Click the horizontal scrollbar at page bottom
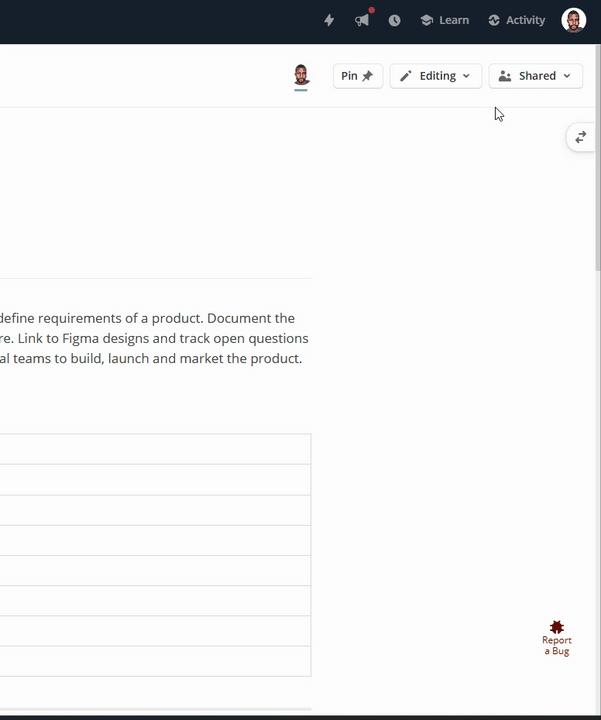Viewport: 601px width, 720px height. point(156,709)
